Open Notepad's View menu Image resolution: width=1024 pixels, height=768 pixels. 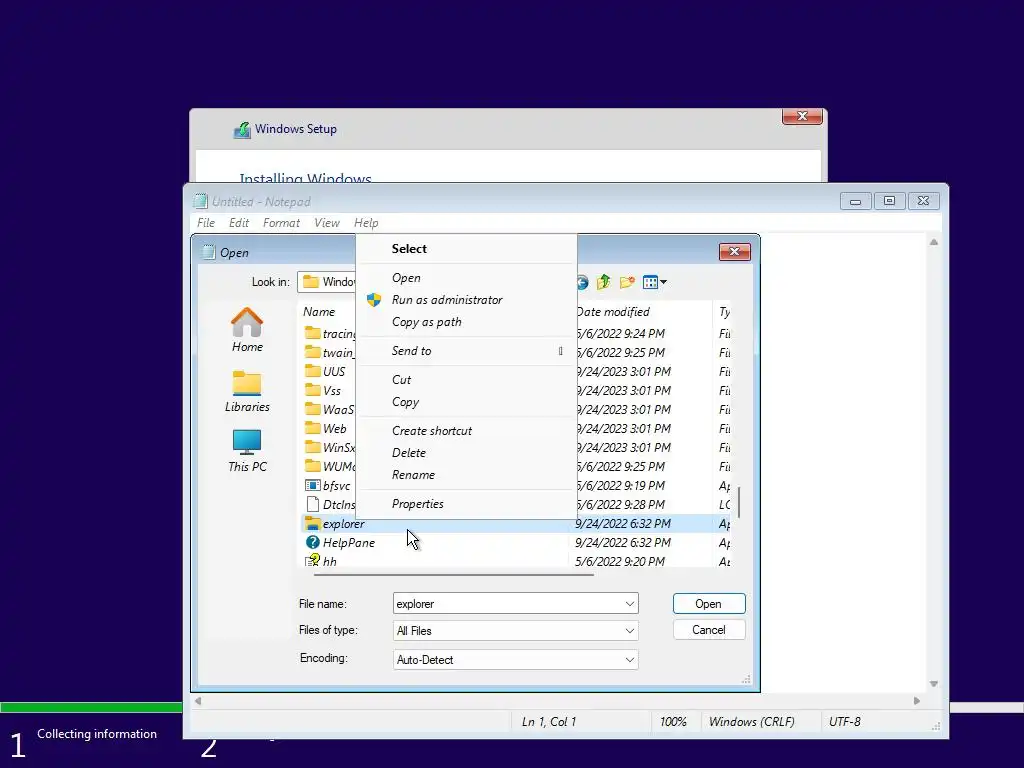(327, 223)
